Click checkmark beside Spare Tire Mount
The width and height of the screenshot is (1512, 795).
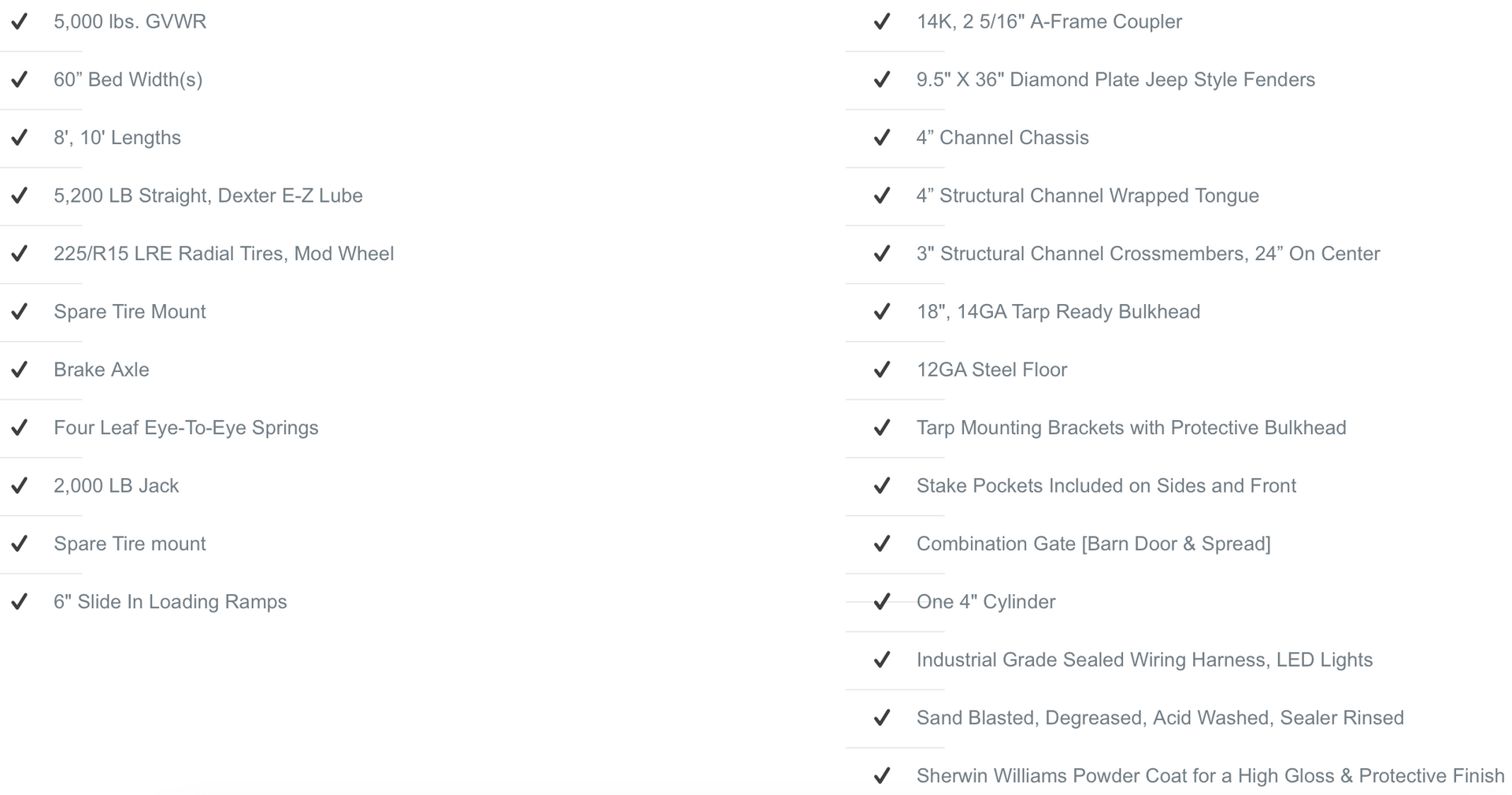point(20,312)
